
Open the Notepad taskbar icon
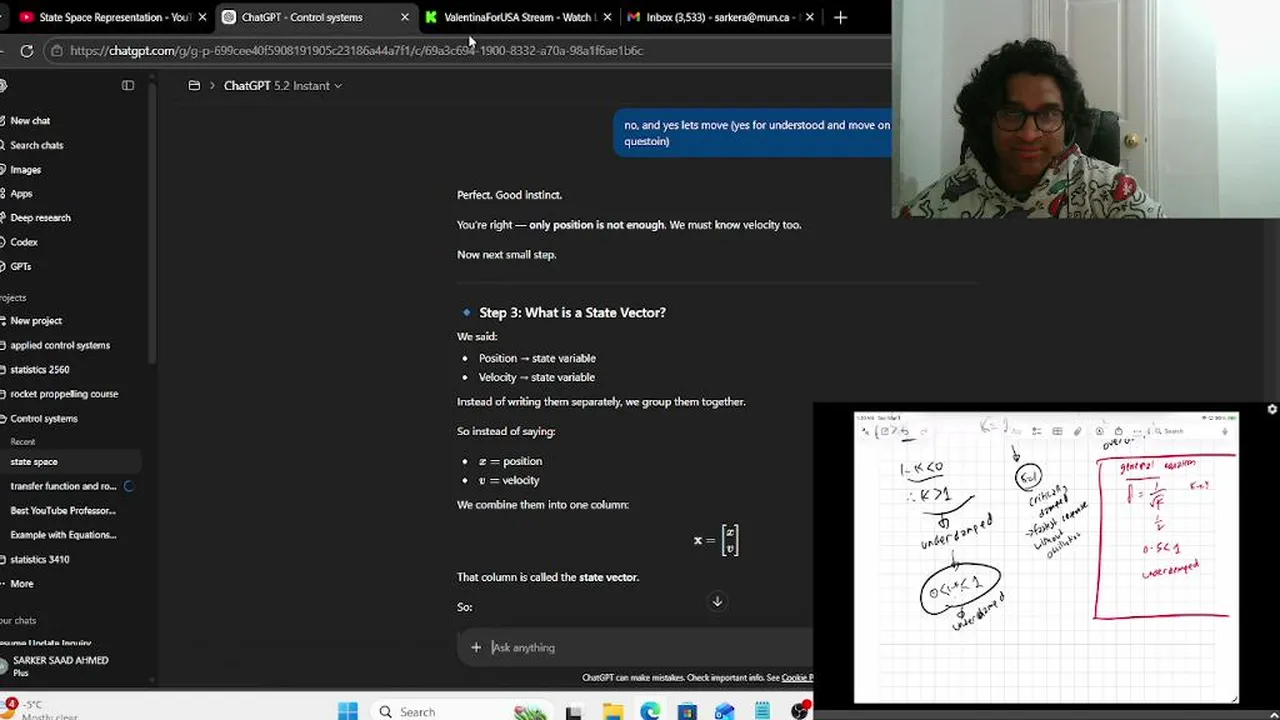(x=762, y=712)
